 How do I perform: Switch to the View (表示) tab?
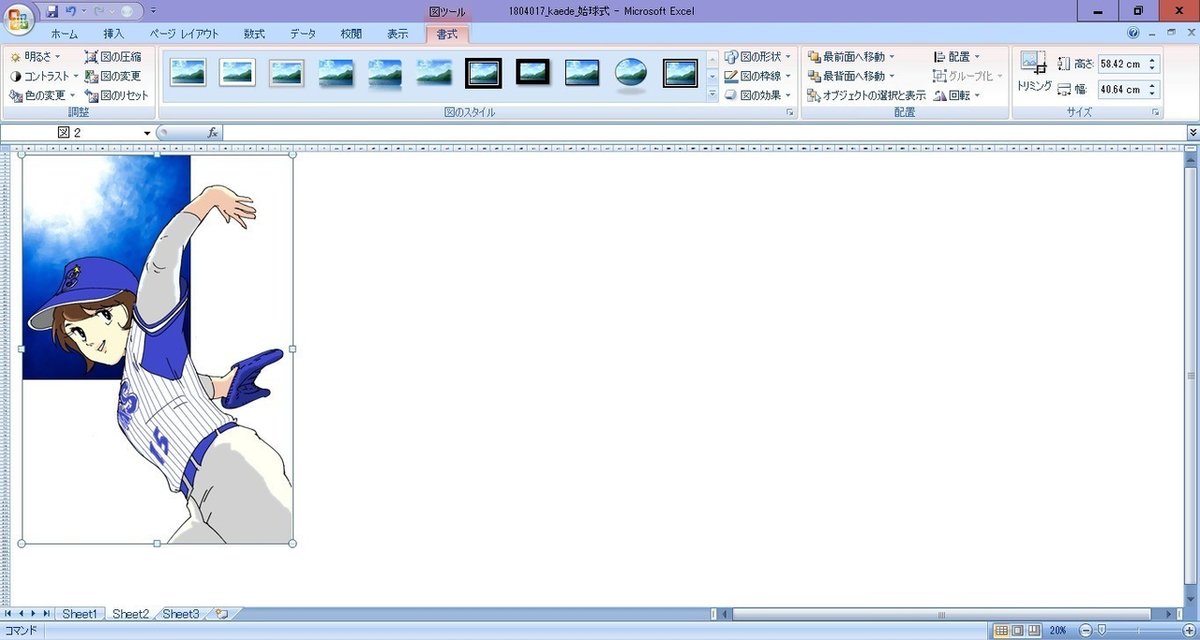398,34
